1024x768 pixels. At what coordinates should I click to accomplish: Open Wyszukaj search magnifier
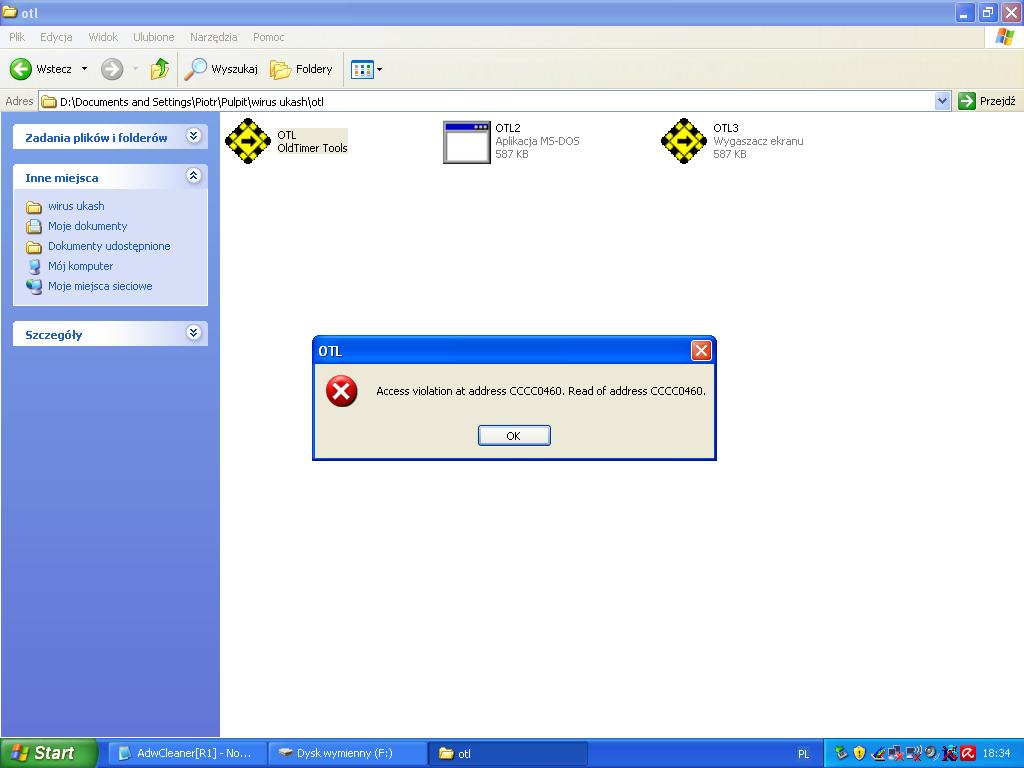pyautogui.click(x=196, y=69)
